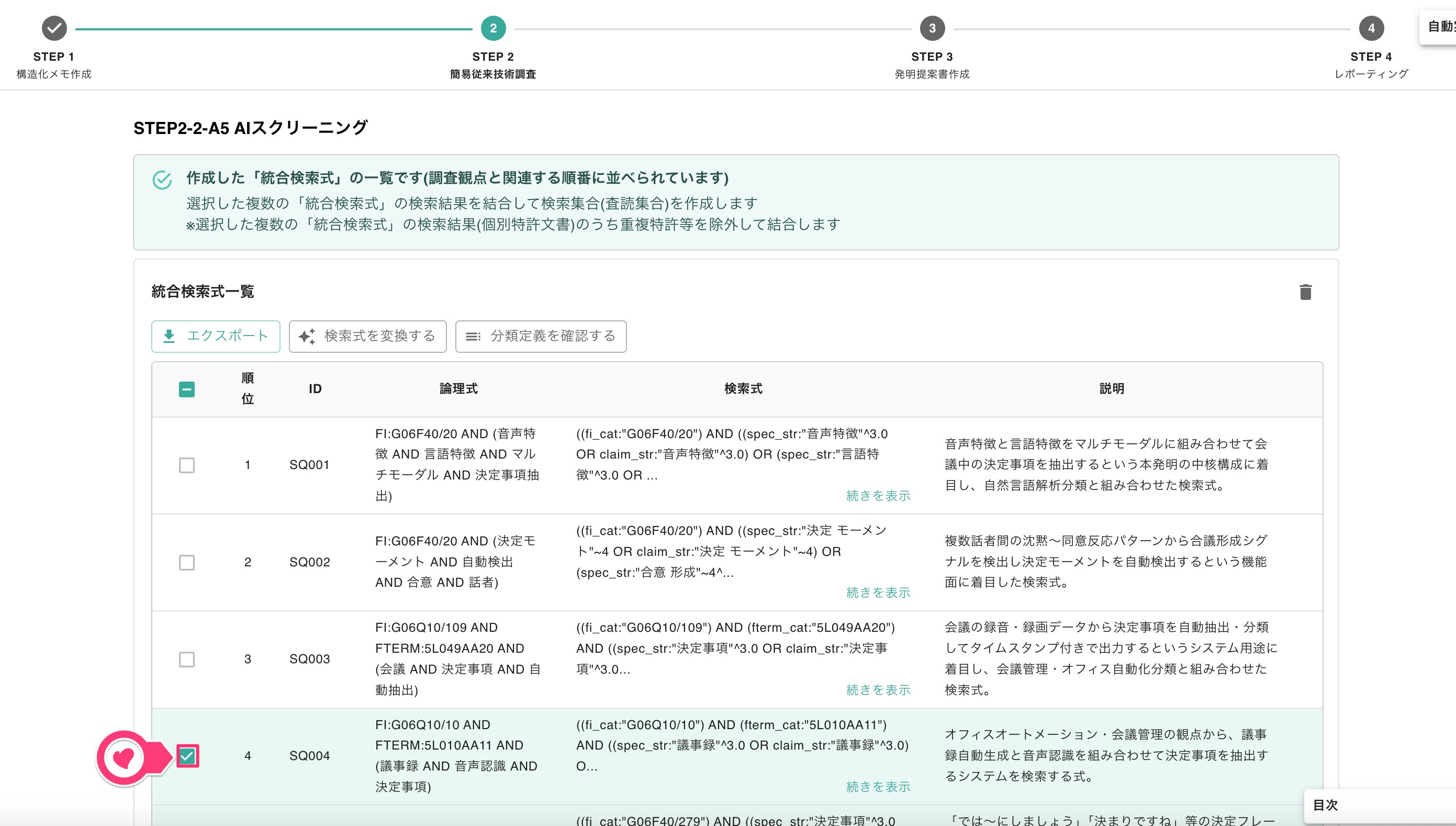
Task: Click the rank number 1 cell
Action: [x=248, y=465]
